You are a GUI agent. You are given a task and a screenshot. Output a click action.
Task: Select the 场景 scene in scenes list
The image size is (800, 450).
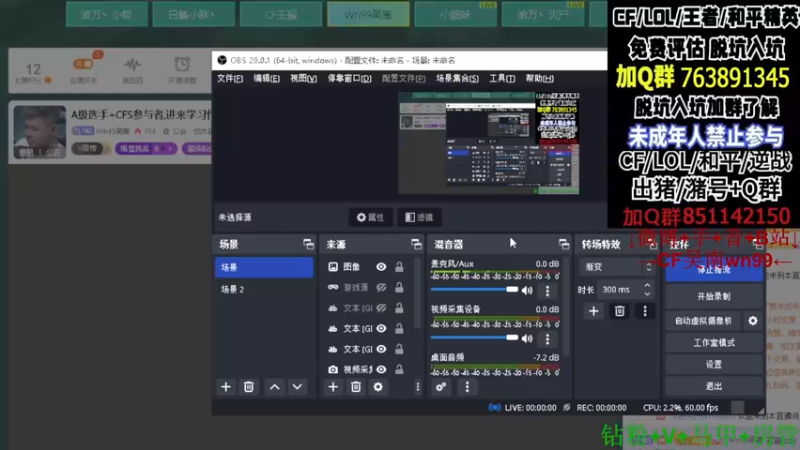264,267
